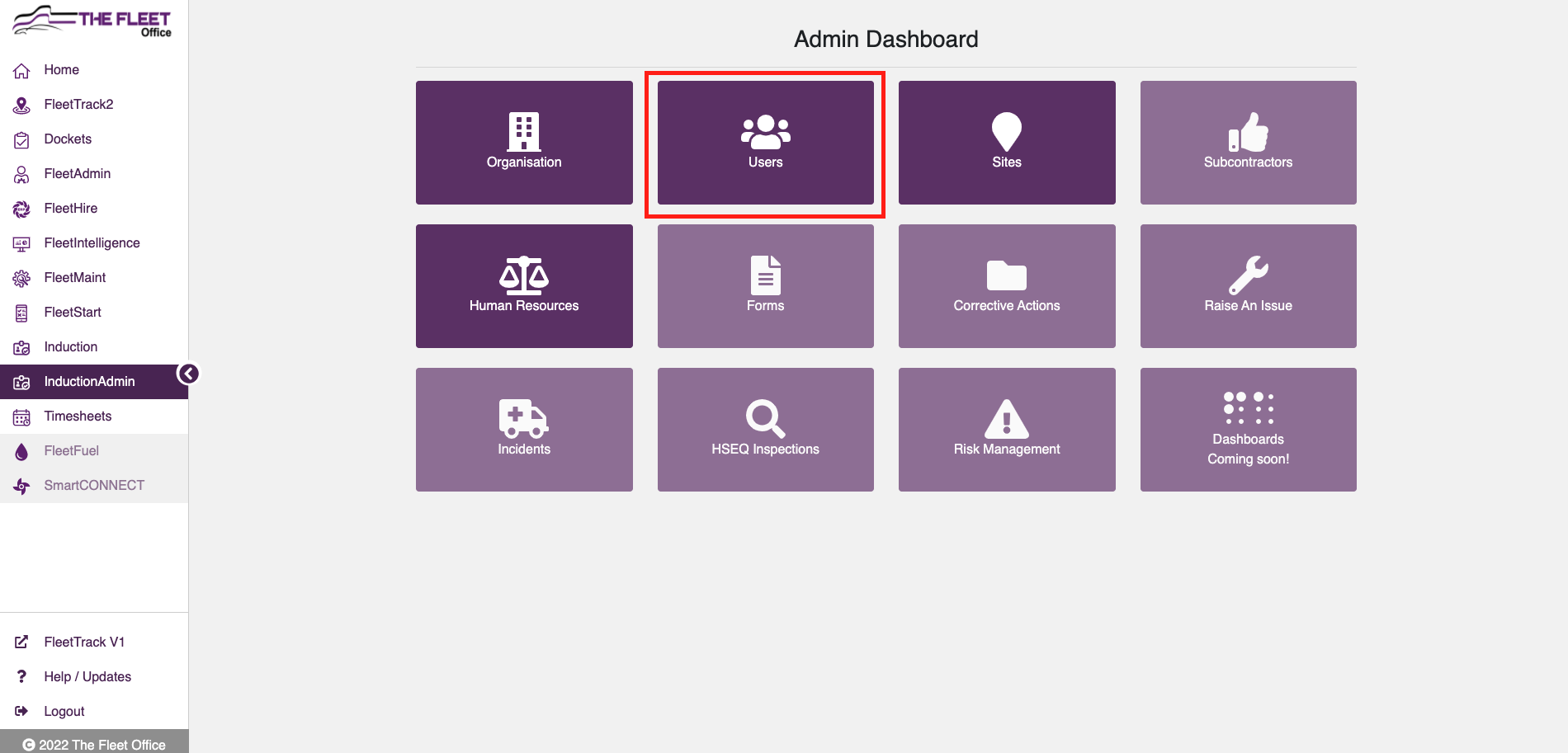Click the FleetHire sidebar icon
Viewport: 1568px width, 753px height.
tap(21, 209)
